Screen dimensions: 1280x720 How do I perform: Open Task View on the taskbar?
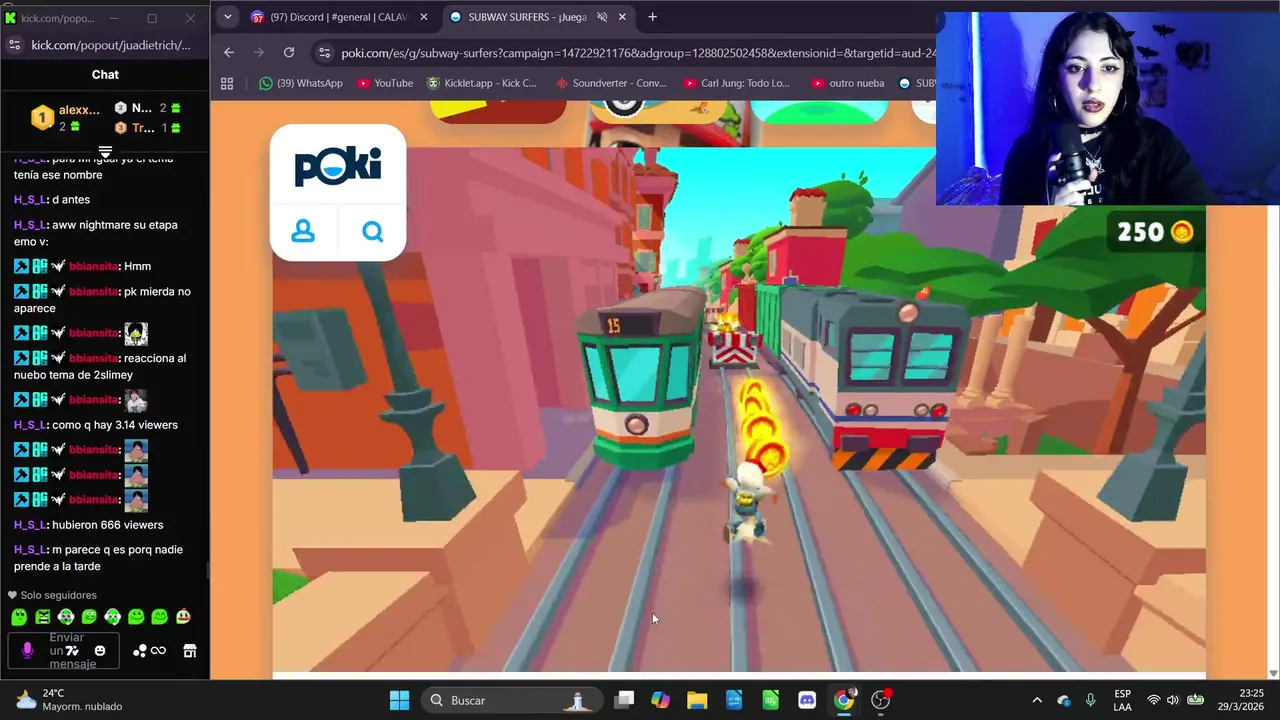624,700
